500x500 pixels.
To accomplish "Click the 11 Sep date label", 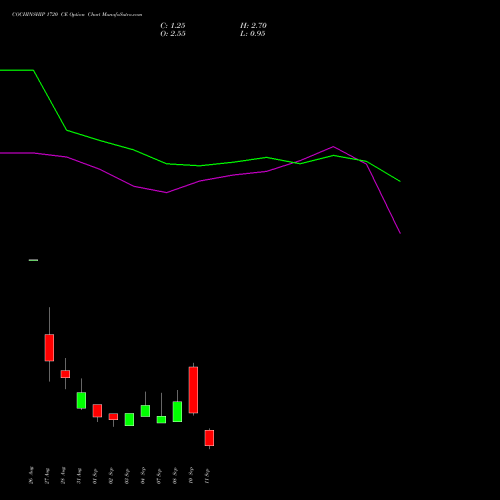I will [207, 476].
